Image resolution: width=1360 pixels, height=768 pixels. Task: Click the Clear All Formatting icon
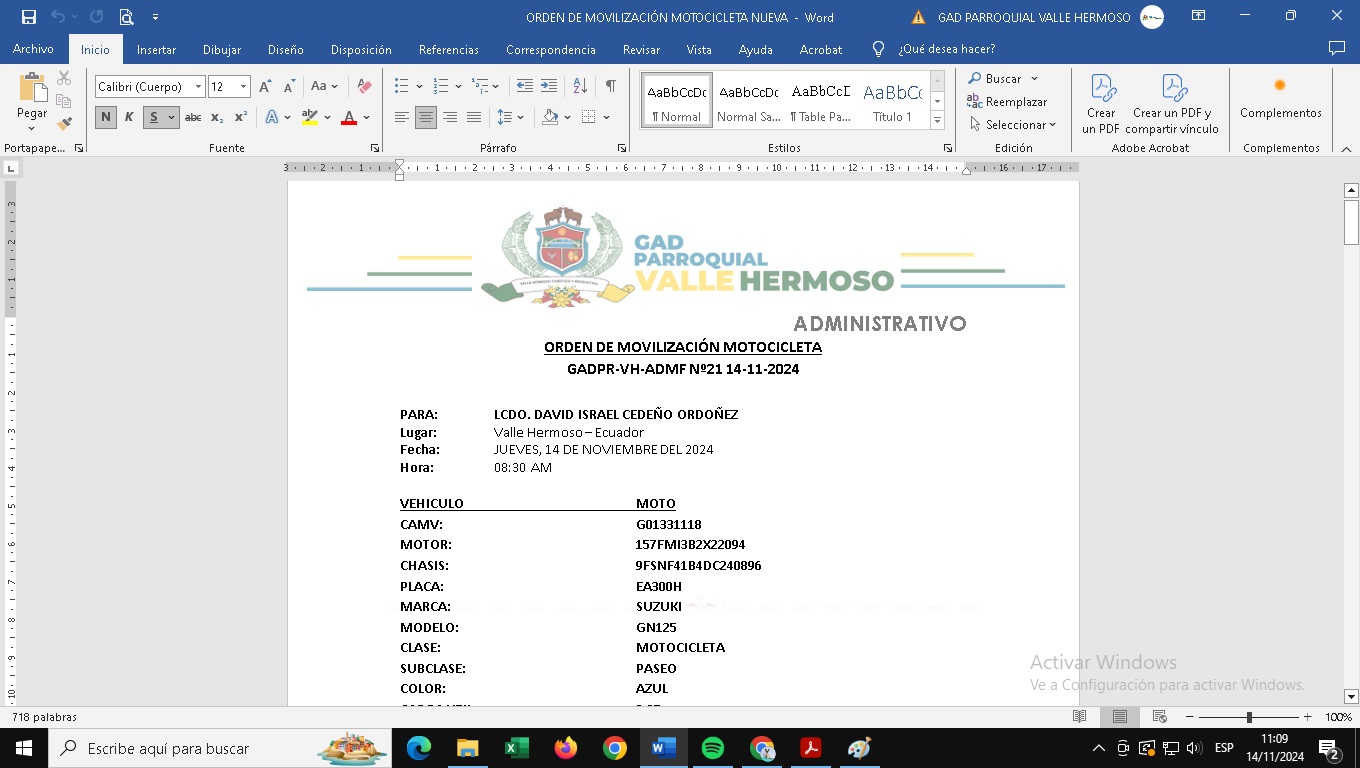364,87
